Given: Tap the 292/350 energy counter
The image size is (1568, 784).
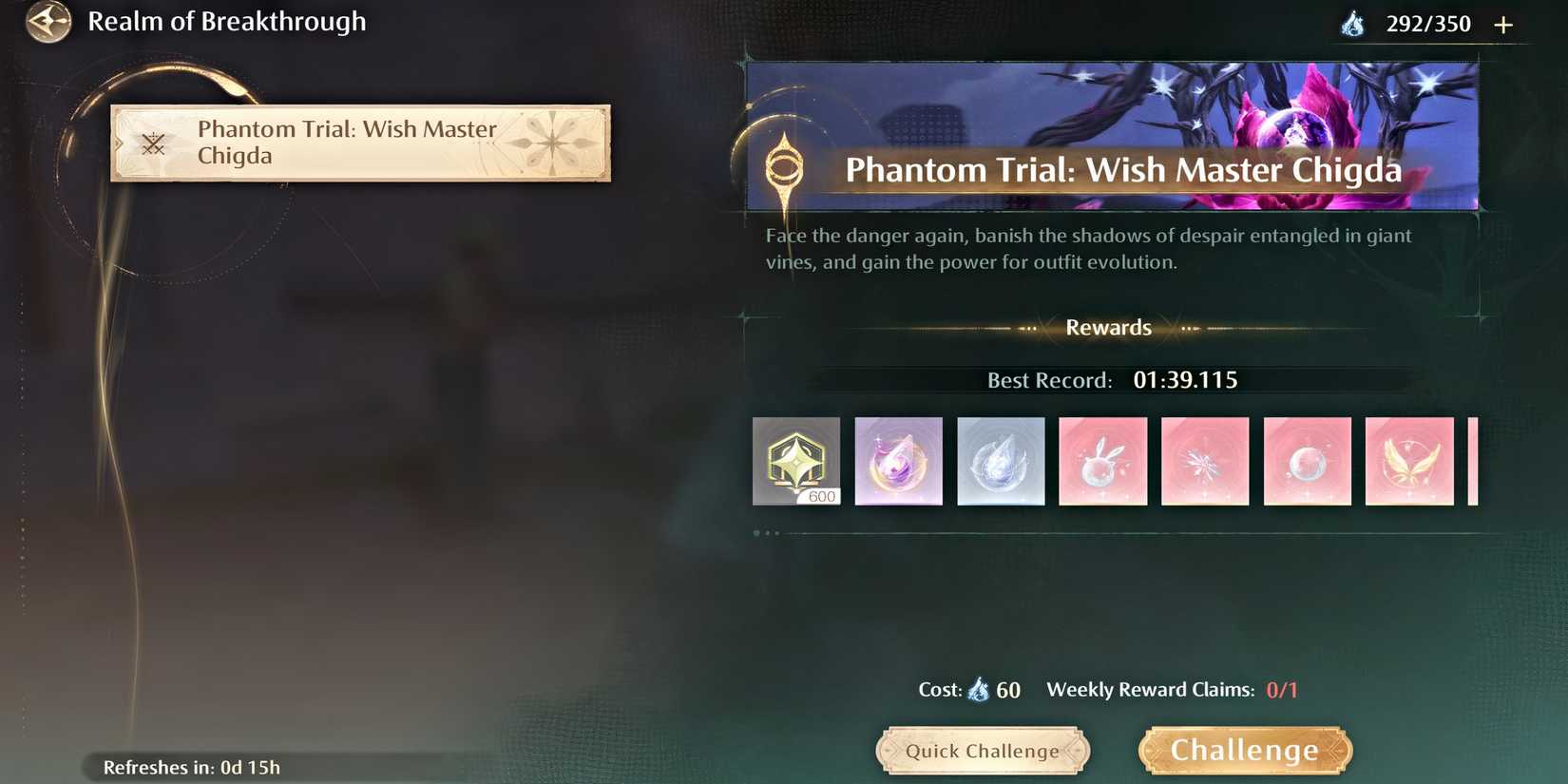Looking at the screenshot, I should (1428, 24).
